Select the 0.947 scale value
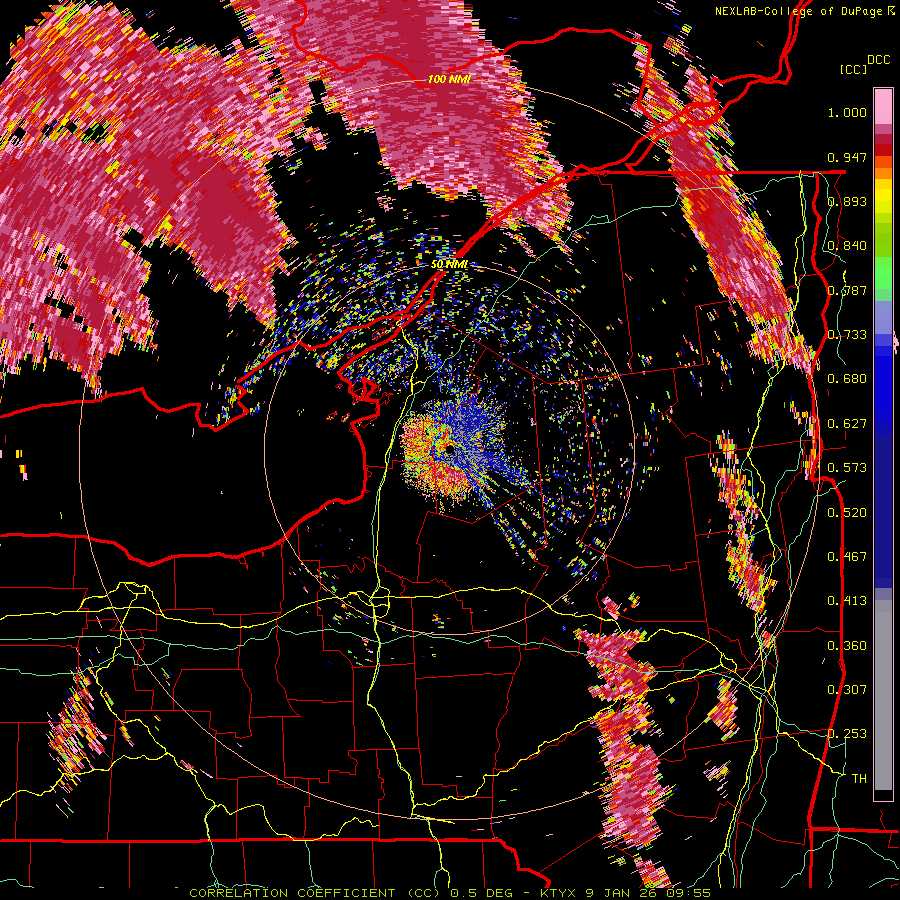900x900 pixels. click(x=847, y=157)
